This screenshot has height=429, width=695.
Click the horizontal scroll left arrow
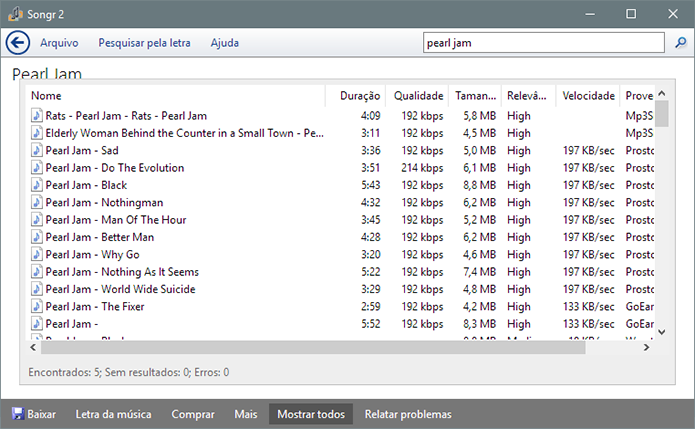pyautogui.click(x=33, y=347)
